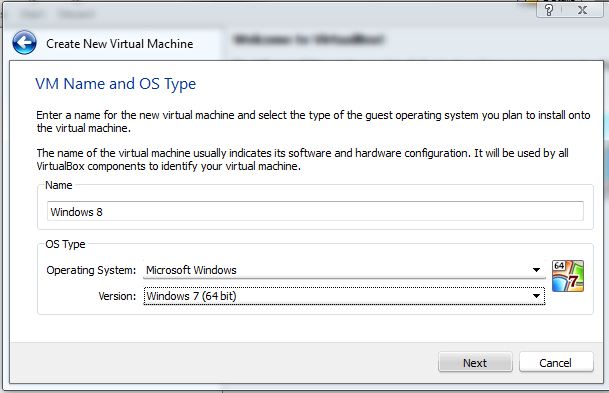Expand the Version dropdown arrow
This screenshot has height=393, width=609.
pyautogui.click(x=536, y=296)
